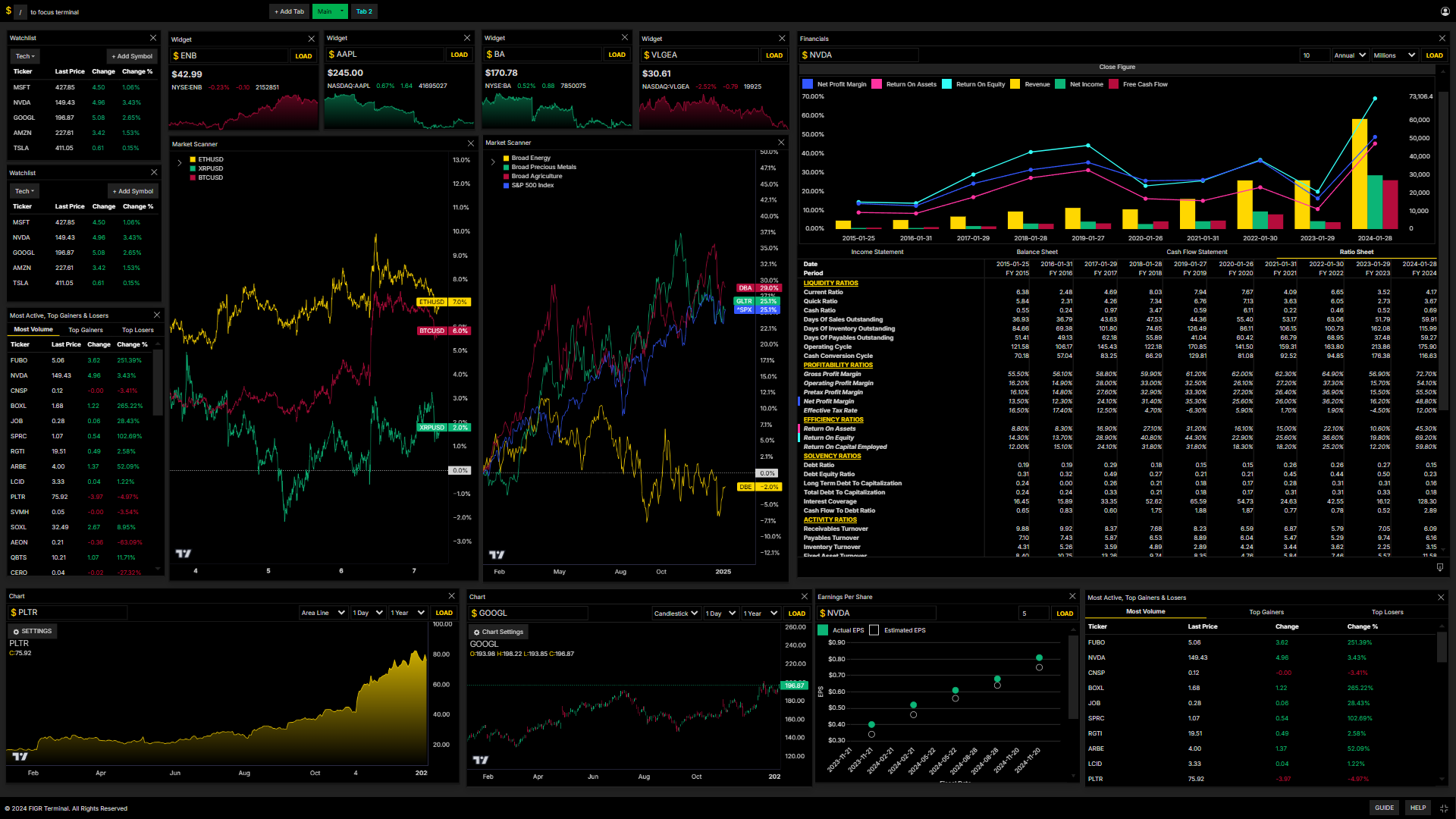Open PLTR chart 1 Day interval dropdown
Viewport: 1456px width, 819px height.
pos(368,613)
